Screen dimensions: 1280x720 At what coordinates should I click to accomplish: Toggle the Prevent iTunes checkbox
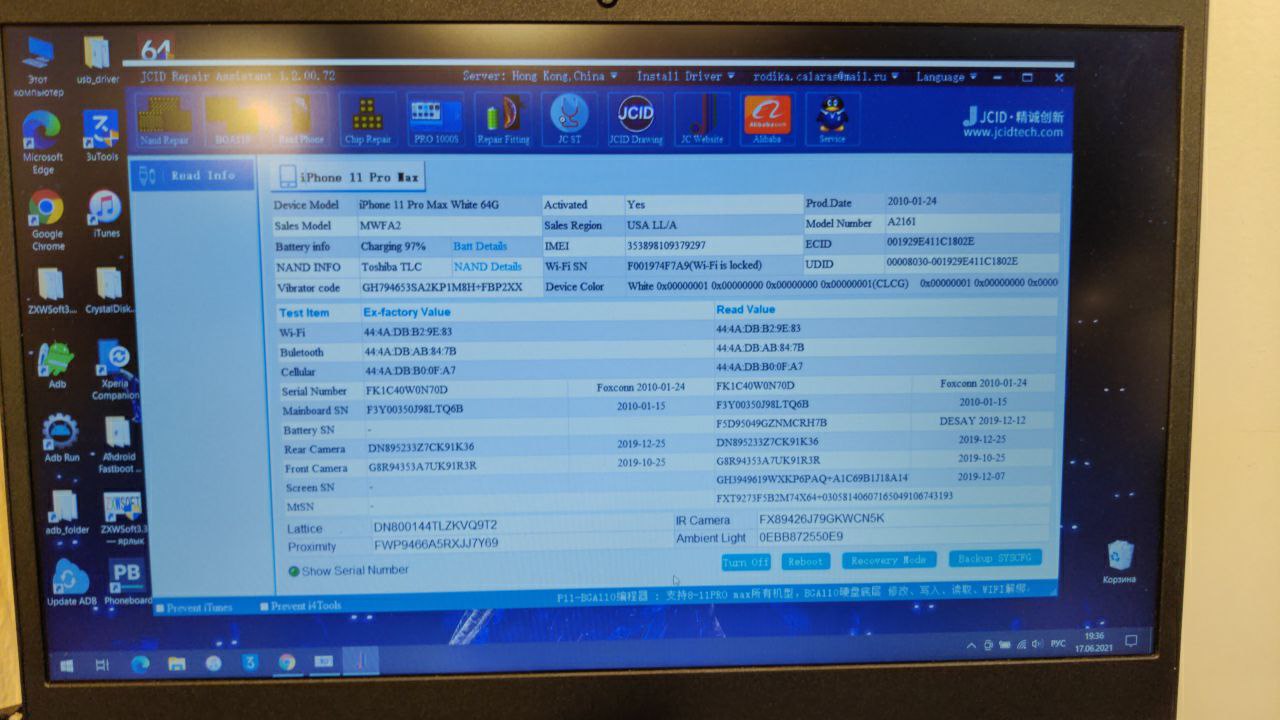[161, 607]
